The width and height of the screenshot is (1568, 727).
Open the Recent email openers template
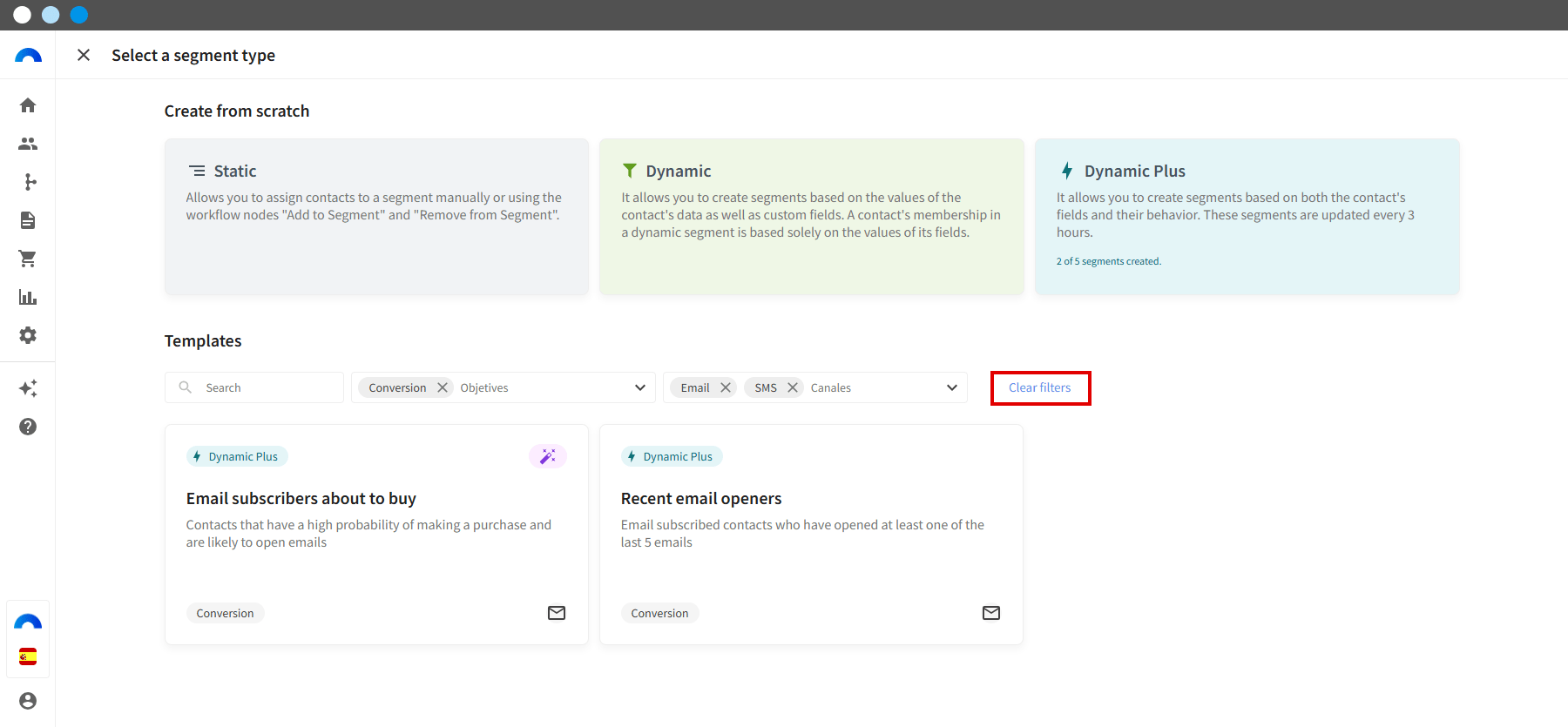[x=812, y=535]
